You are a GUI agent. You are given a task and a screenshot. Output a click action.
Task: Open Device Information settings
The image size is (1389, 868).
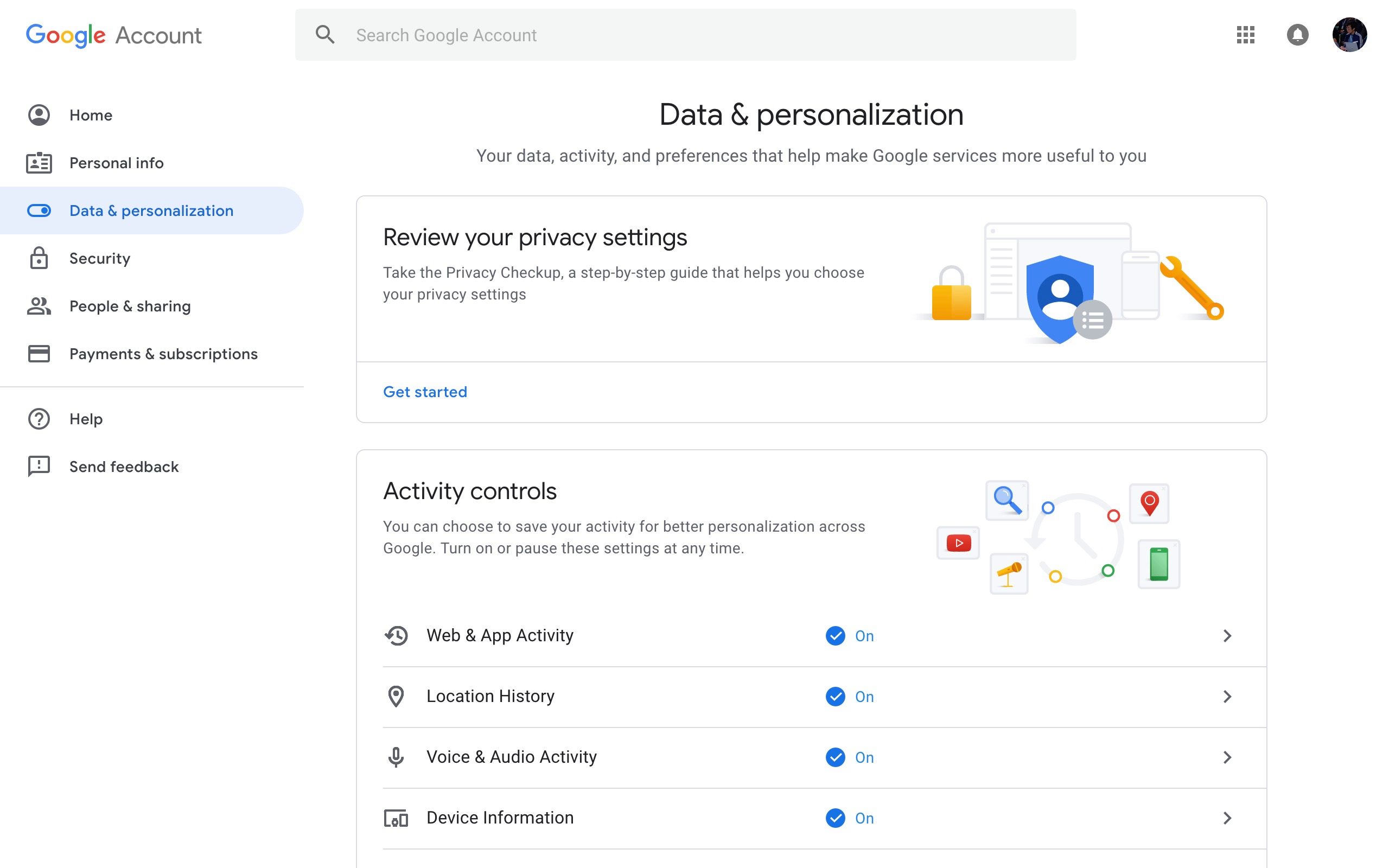824,819
